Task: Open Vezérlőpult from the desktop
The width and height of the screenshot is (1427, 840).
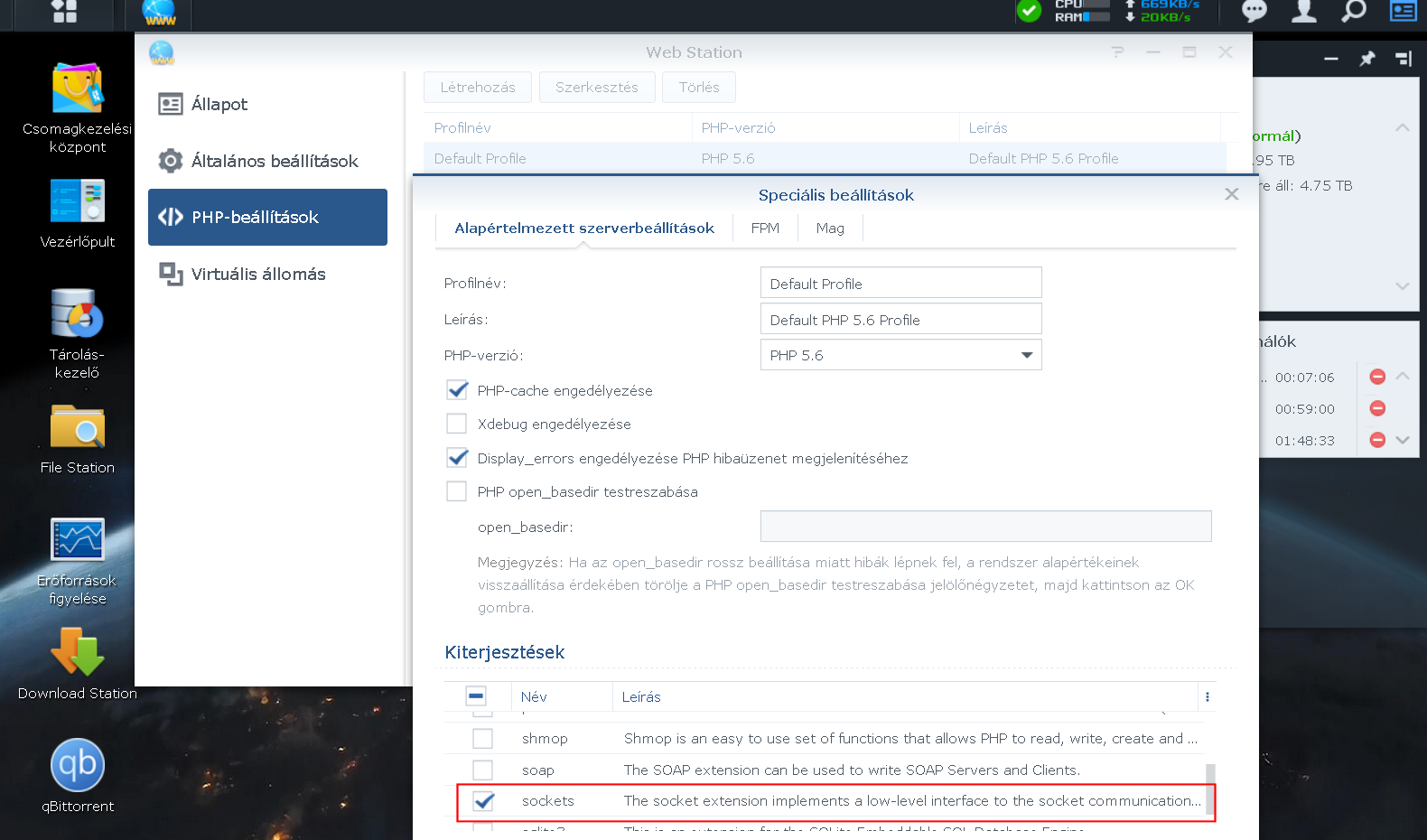Action: click(x=77, y=202)
